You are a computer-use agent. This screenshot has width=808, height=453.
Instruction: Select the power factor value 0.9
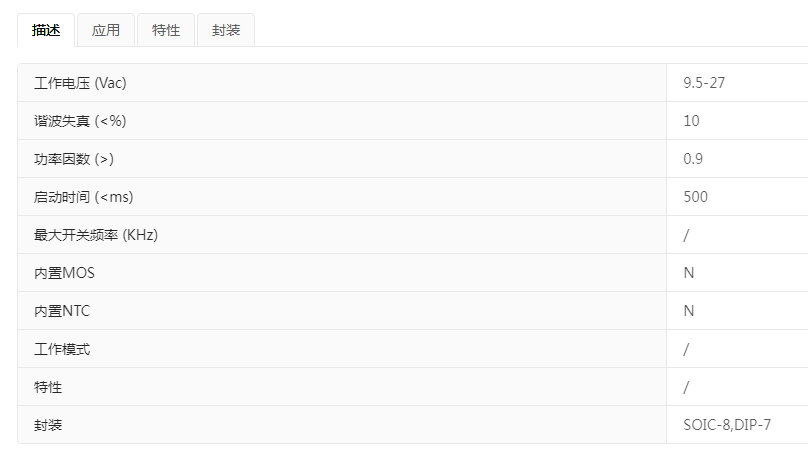[x=693, y=159]
